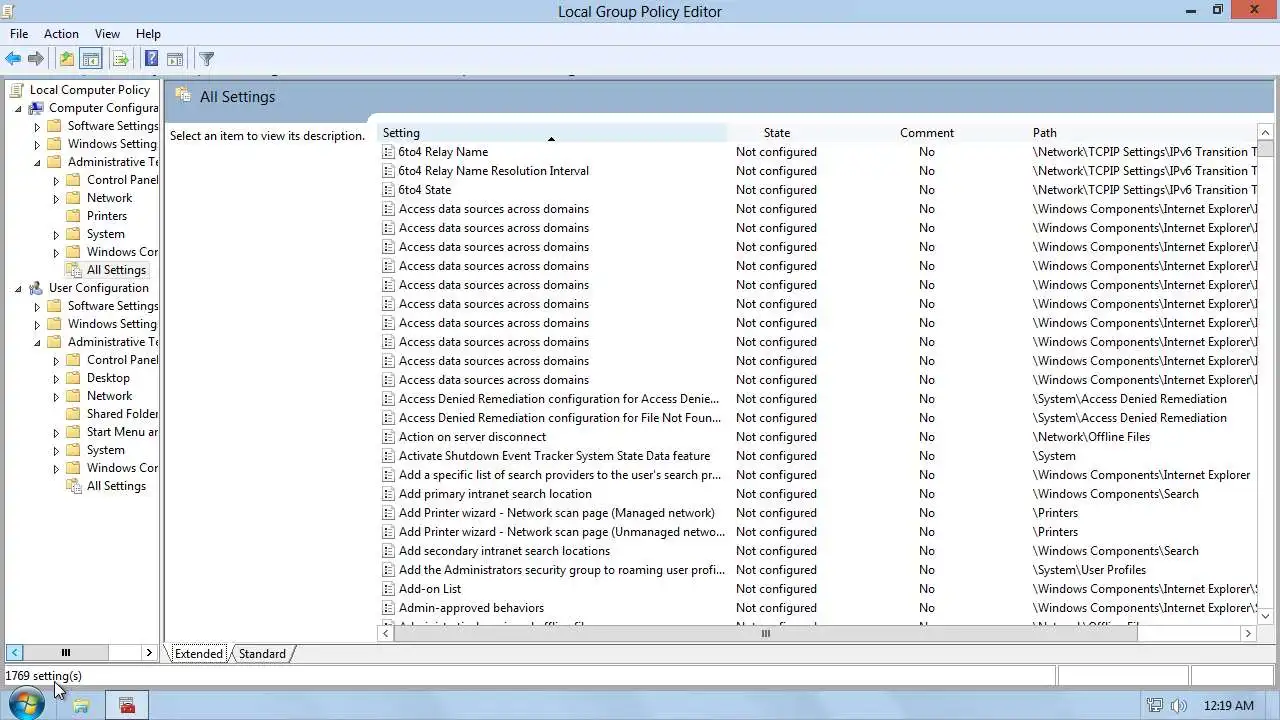Viewport: 1280px width, 720px height.
Task: Click the gray Forward arrow in toolbar
Action: (36, 59)
